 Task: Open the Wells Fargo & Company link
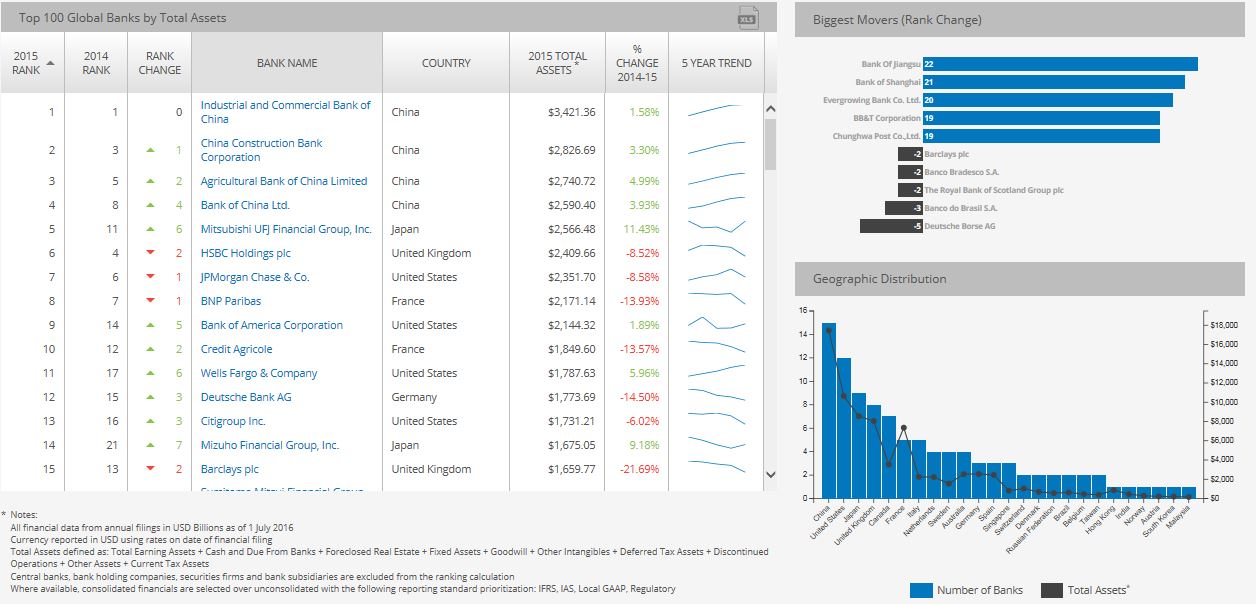point(259,373)
